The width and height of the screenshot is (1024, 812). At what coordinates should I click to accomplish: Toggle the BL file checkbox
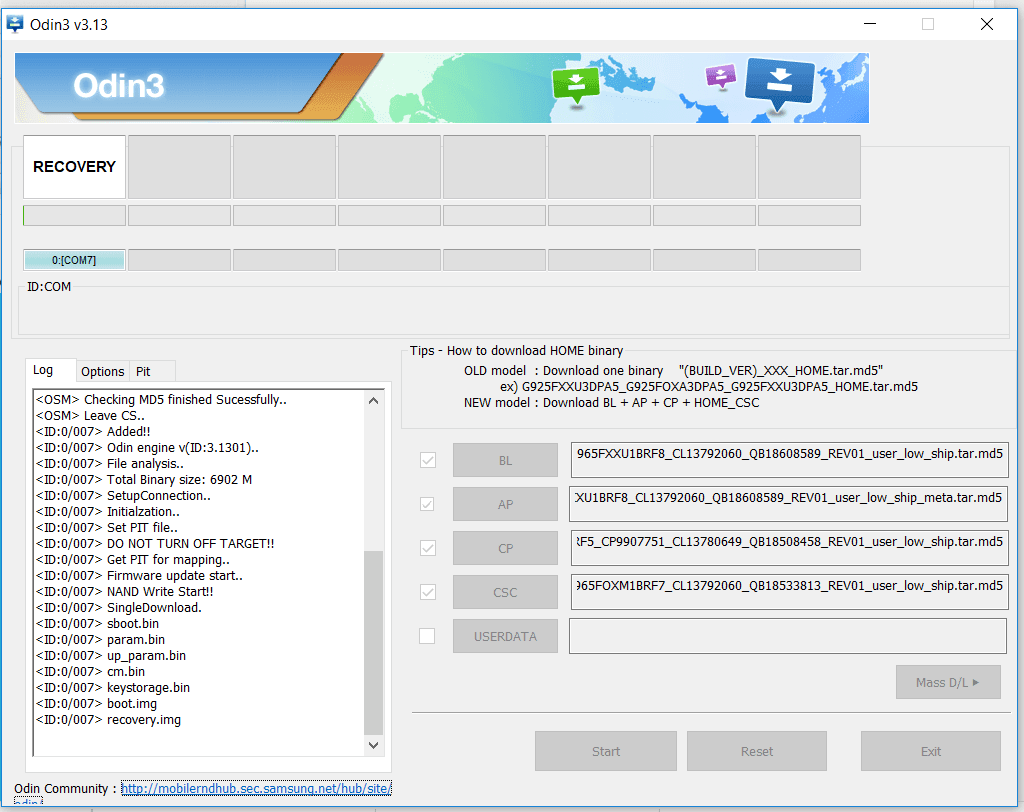click(428, 461)
